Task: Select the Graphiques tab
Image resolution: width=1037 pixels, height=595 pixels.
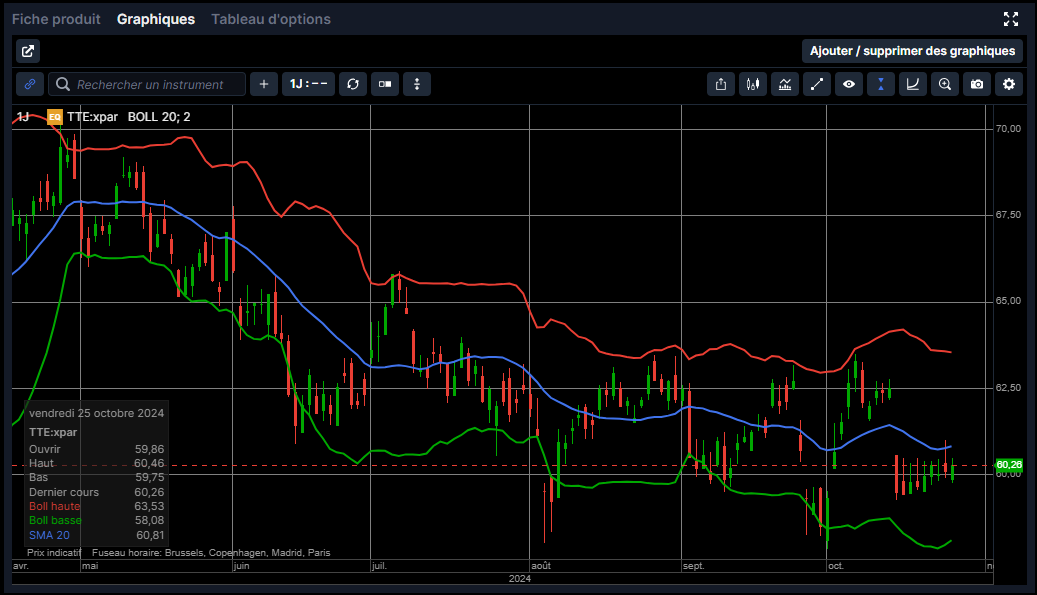Action: (x=156, y=19)
